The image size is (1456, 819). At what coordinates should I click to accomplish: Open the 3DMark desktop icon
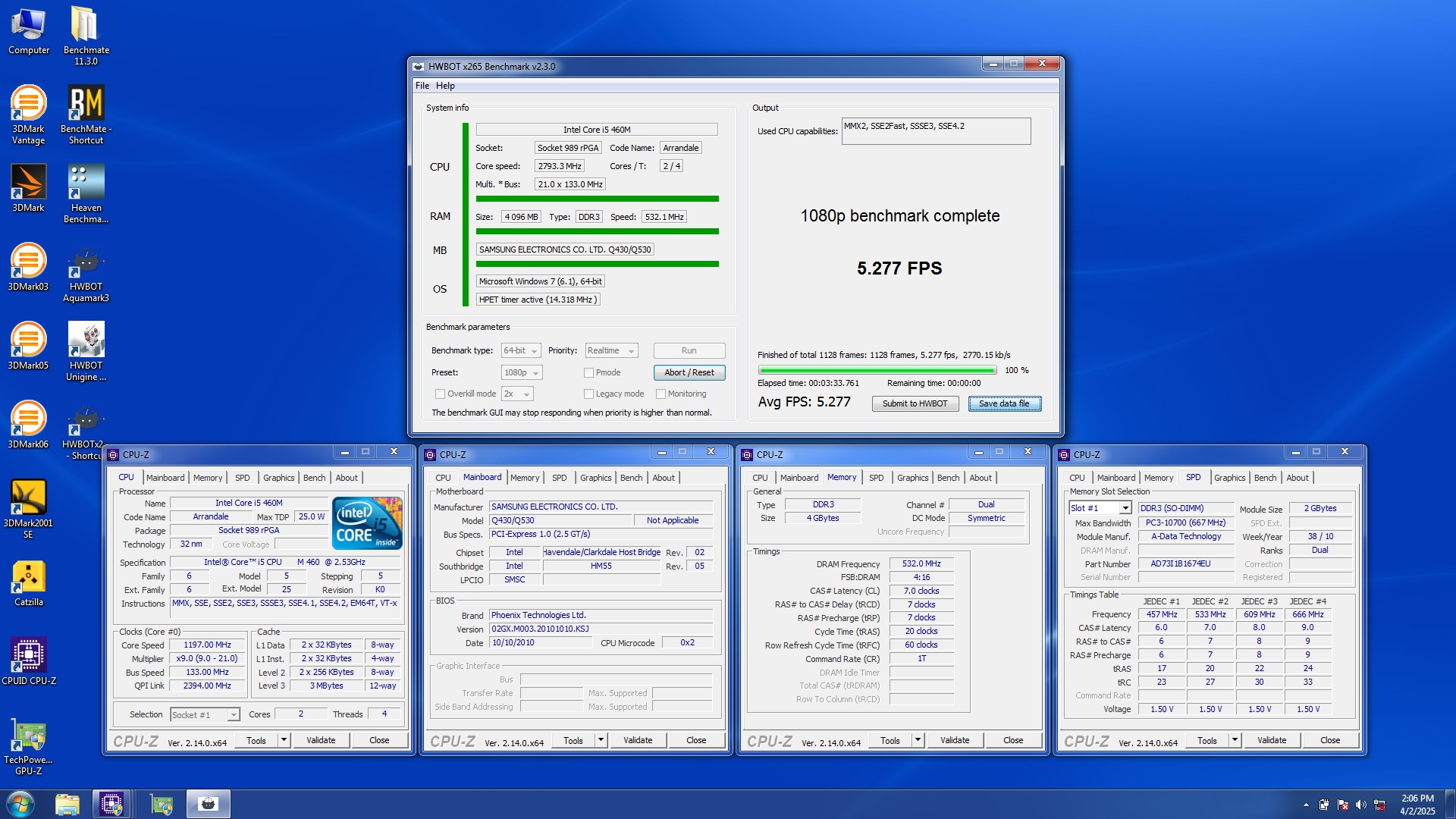(29, 188)
